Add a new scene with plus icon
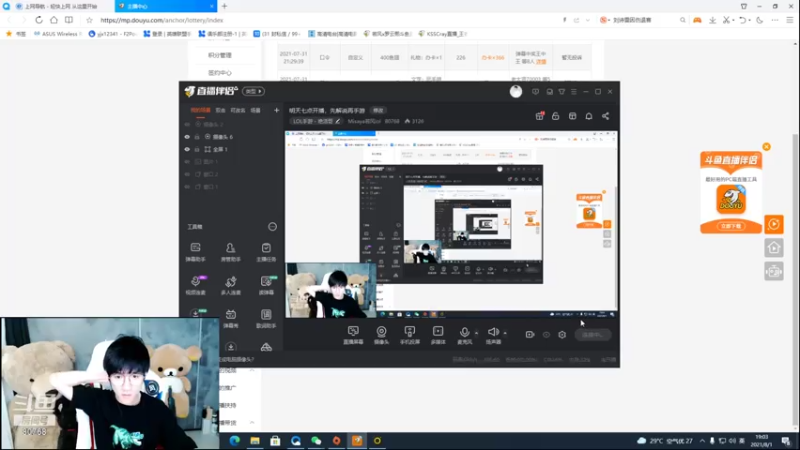 click(277, 110)
